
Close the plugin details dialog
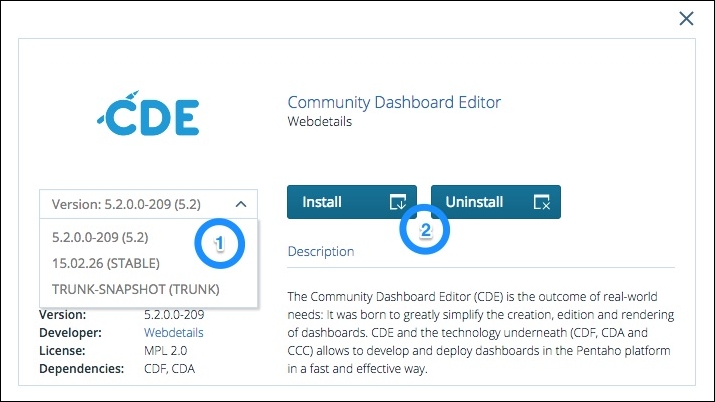coord(686,19)
